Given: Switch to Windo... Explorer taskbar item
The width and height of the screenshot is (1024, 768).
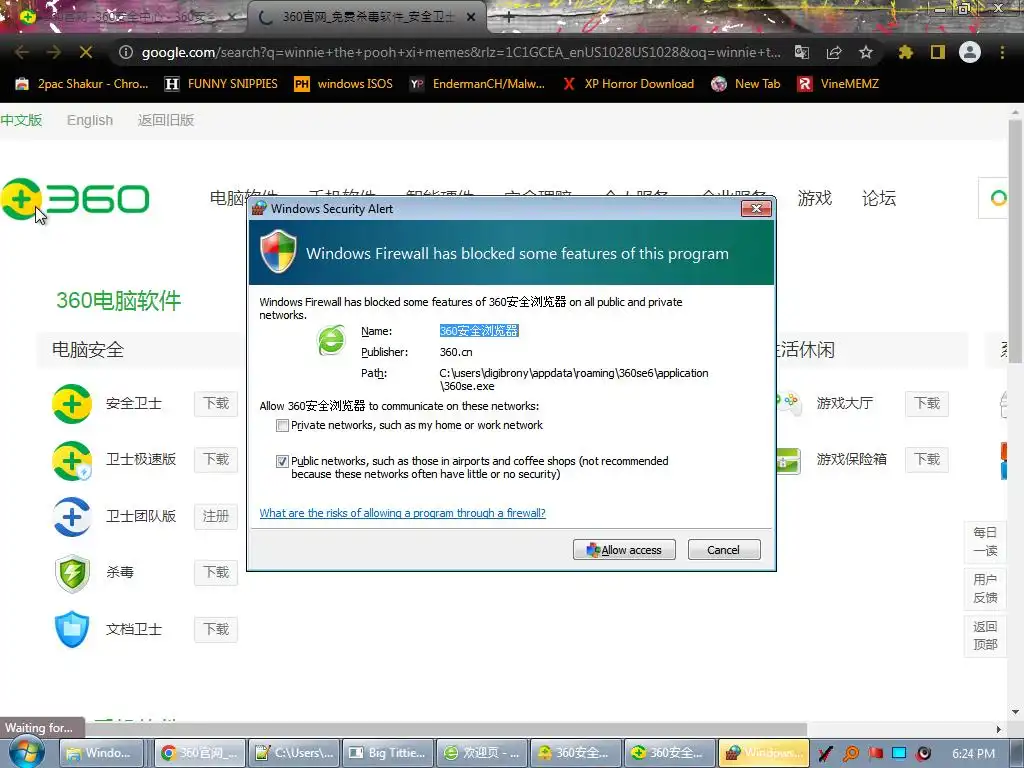Looking at the screenshot, I should click(101, 753).
